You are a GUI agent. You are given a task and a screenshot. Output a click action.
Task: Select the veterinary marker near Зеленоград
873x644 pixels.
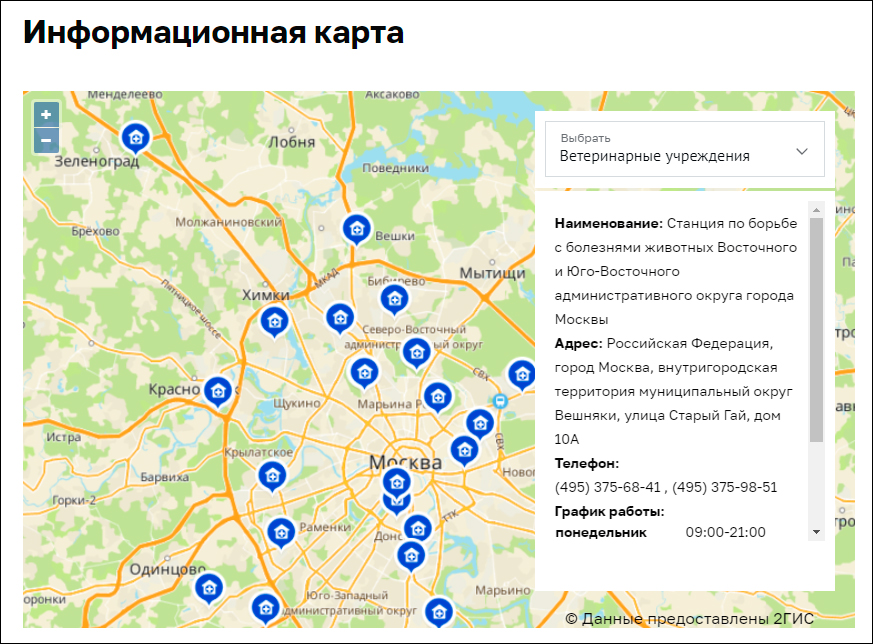coord(135,137)
